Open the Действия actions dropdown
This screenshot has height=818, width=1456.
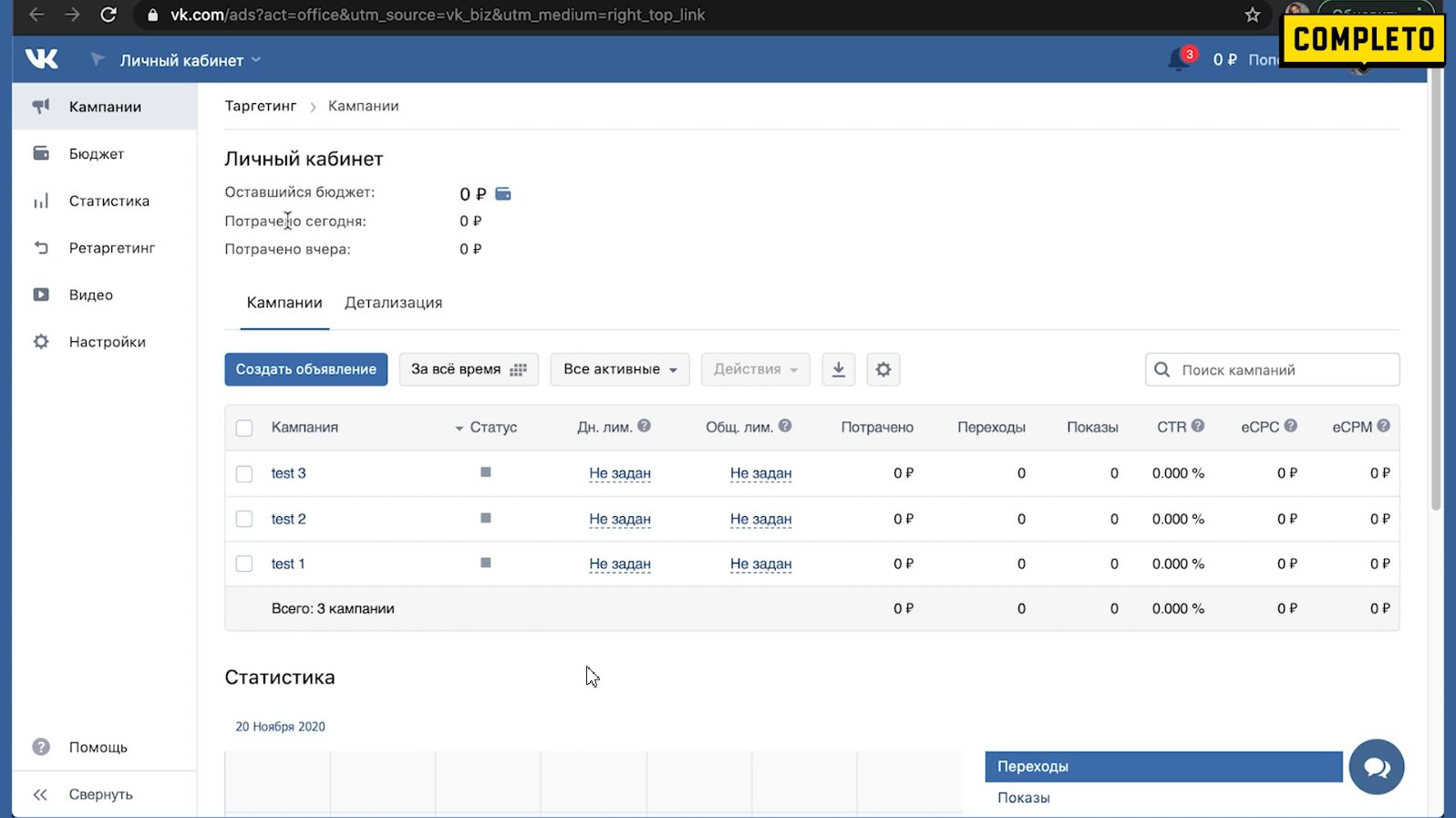756,369
